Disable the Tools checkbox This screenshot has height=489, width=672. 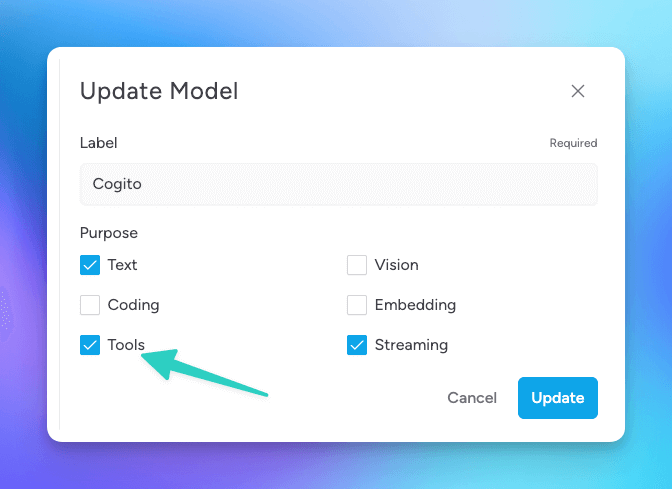(x=90, y=345)
